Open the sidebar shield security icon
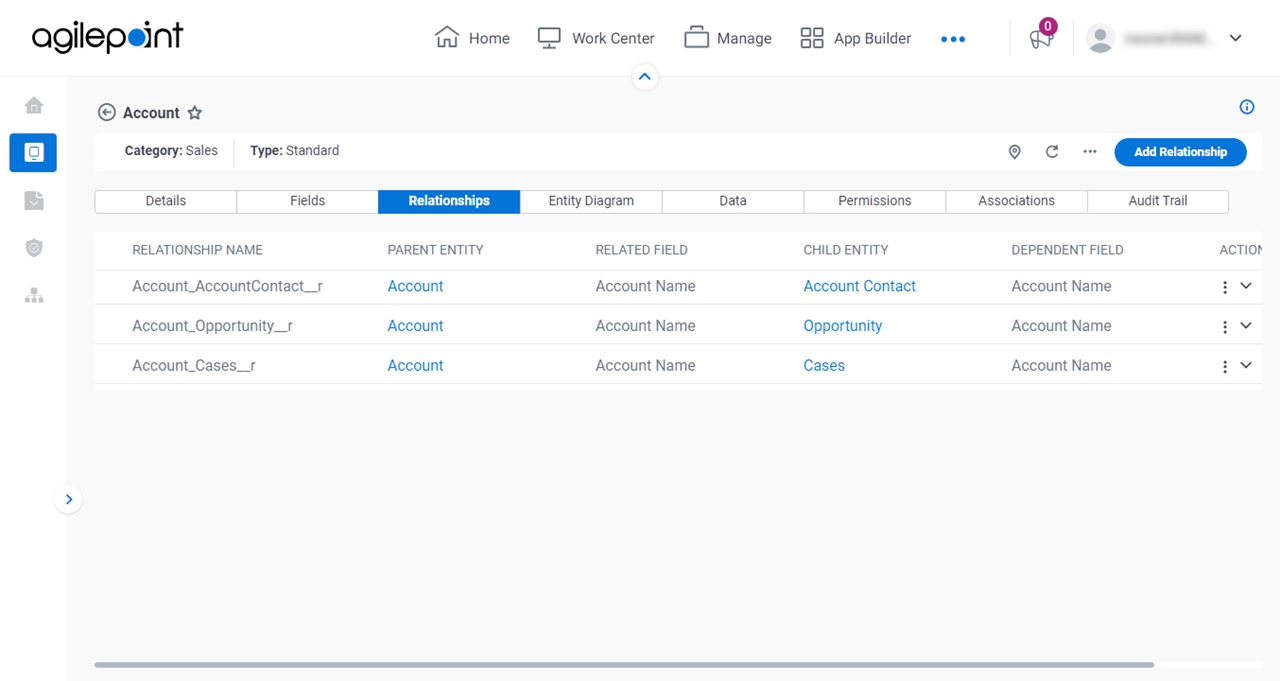This screenshot has height=681, width=1280. click(34, 248)
